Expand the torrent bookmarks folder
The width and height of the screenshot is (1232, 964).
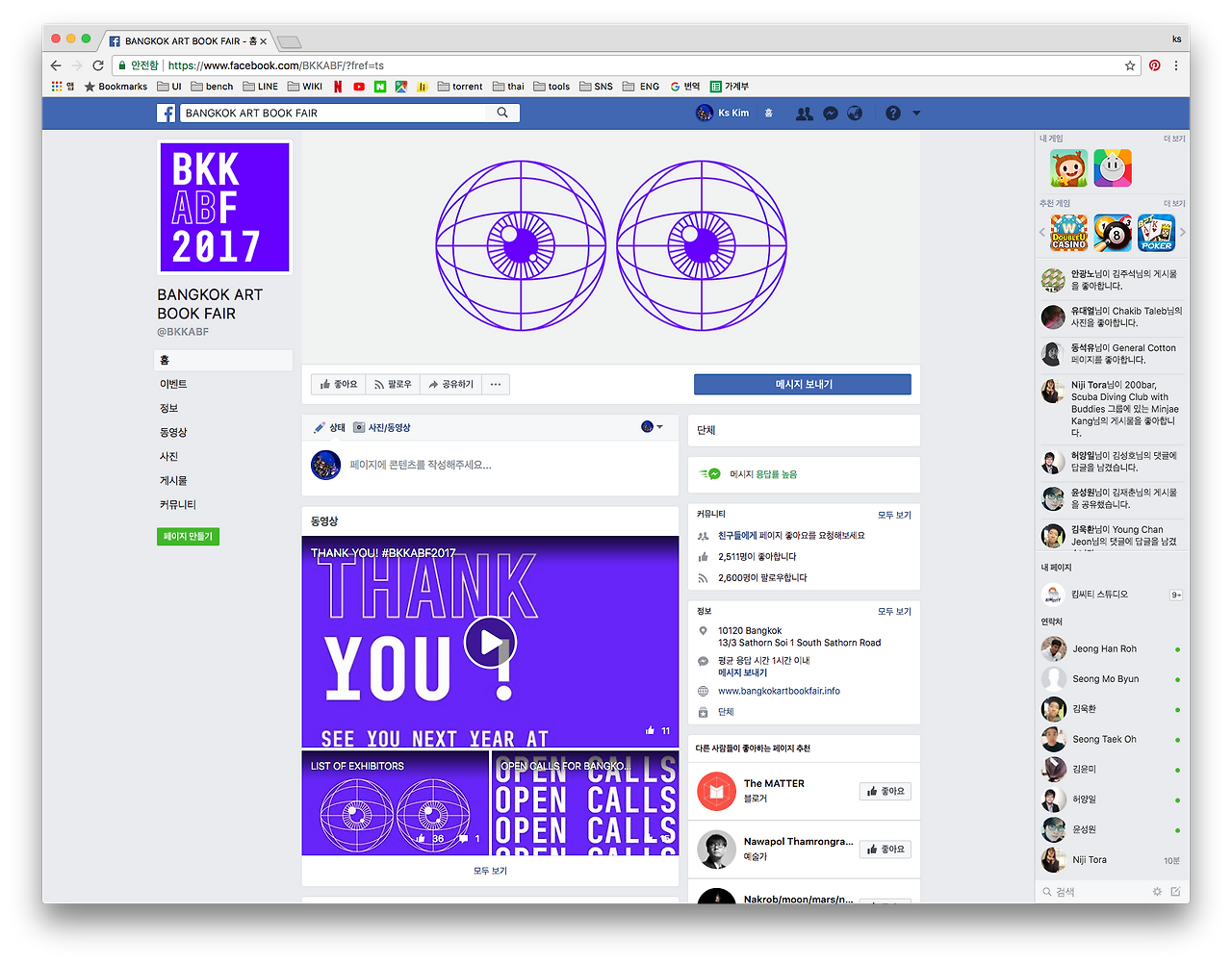(460, 87)
